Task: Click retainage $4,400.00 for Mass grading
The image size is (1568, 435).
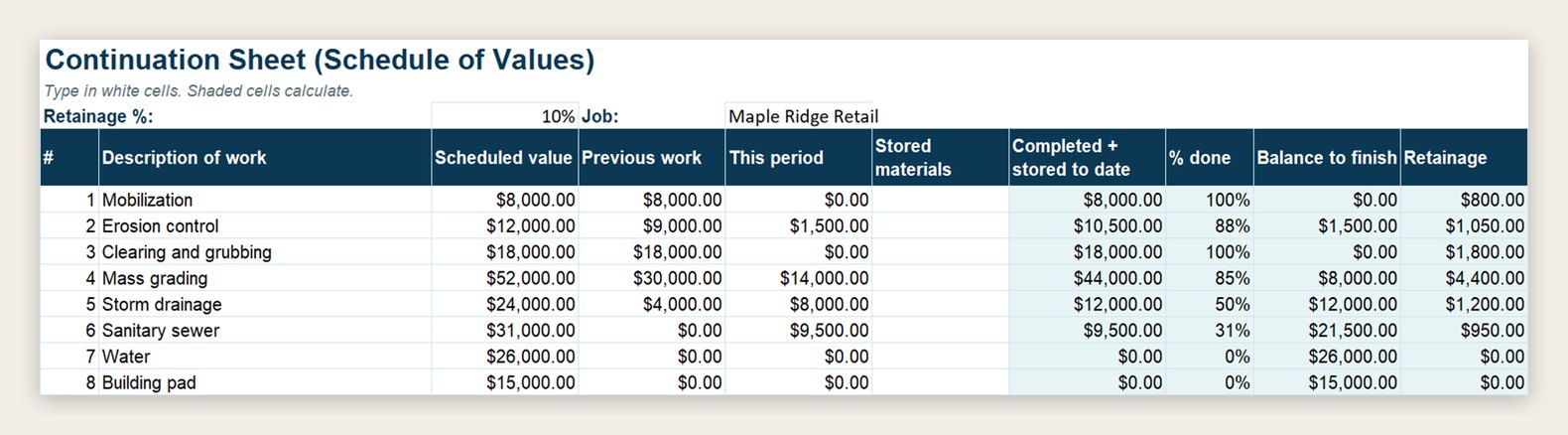Action: pos(1464,278)
